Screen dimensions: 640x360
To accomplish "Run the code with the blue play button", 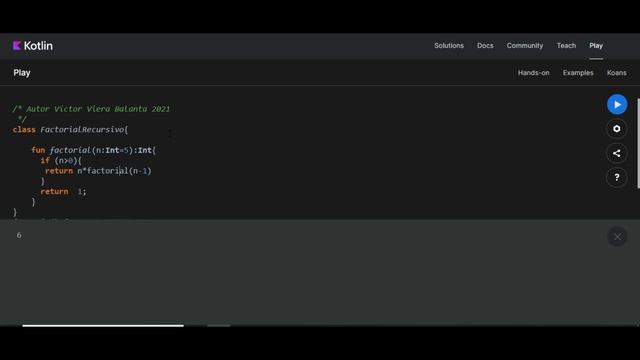I will [x=617, y=104].
